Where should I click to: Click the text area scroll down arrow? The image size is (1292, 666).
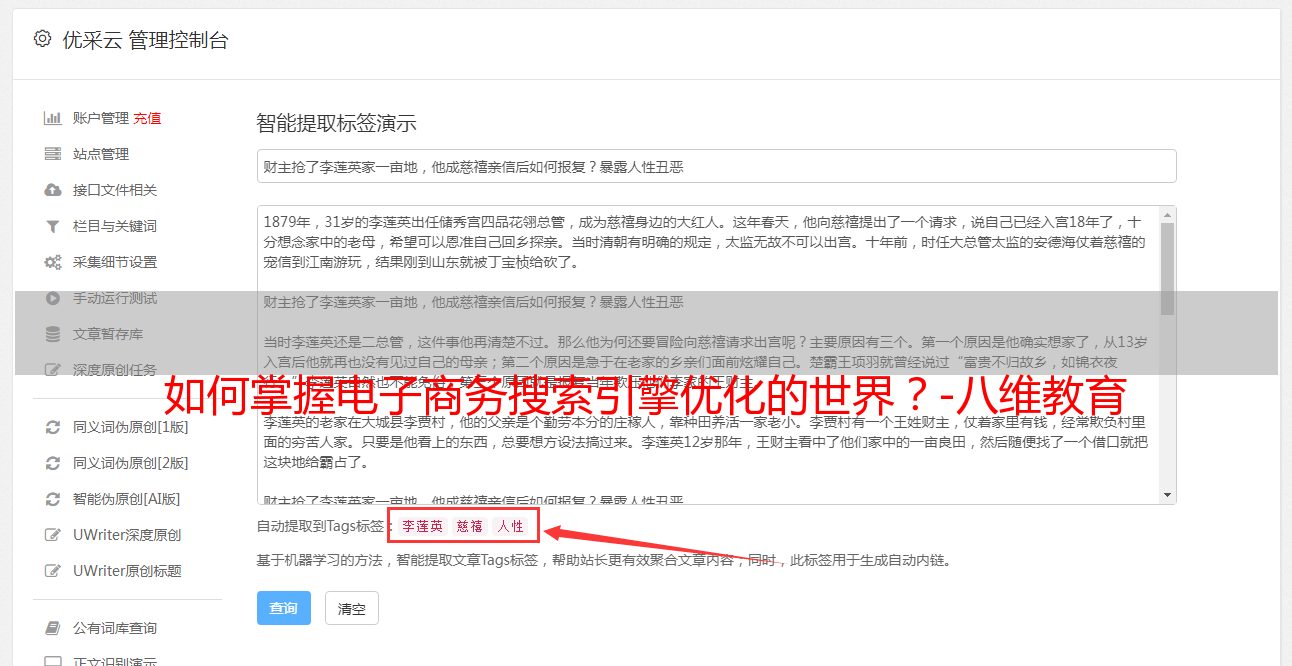1167,495
